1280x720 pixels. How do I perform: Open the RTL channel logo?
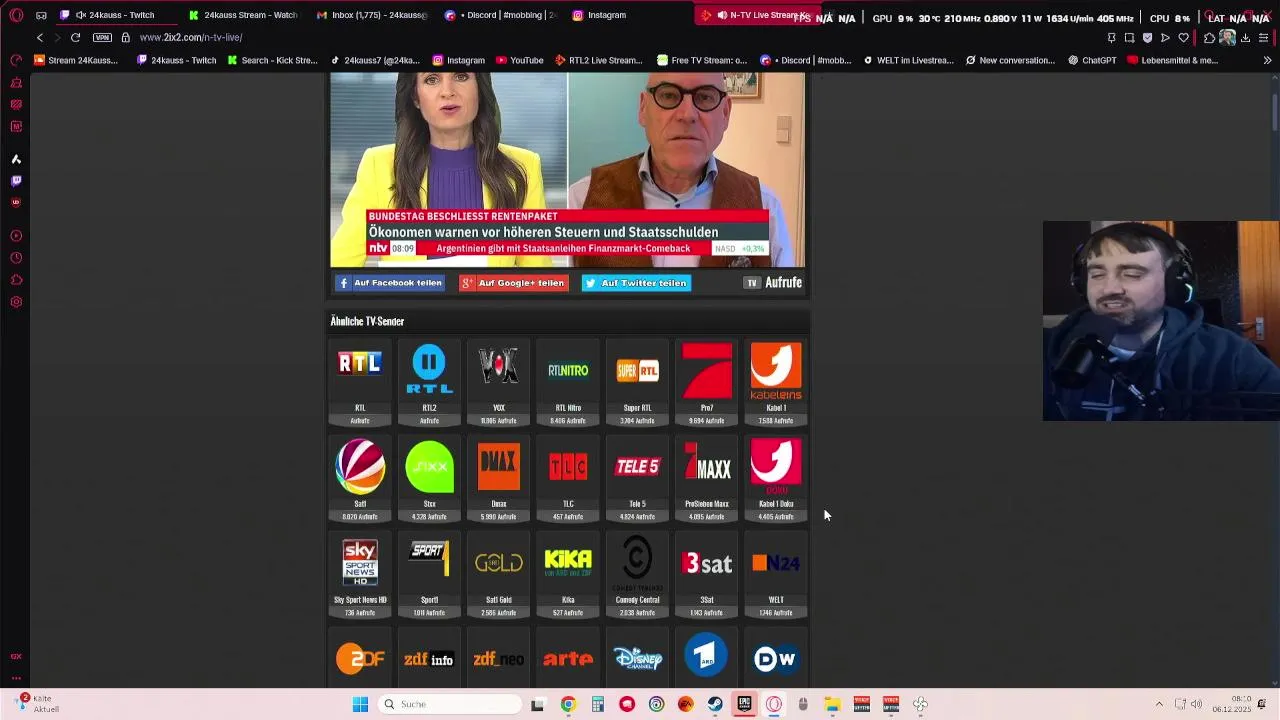tap(360, 363)
